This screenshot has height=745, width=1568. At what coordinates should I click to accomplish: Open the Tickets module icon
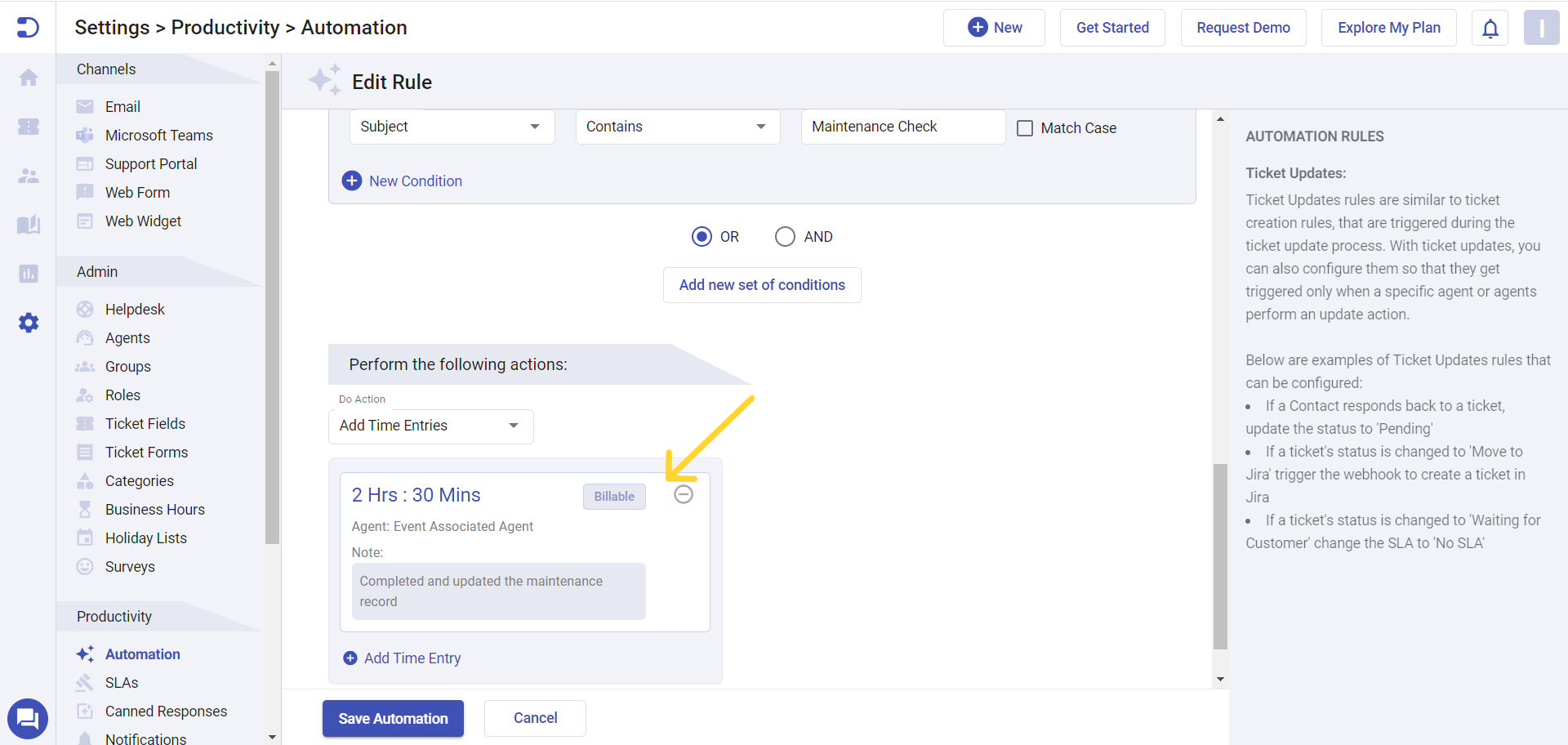pyautogui.click(x=28, y=127)
